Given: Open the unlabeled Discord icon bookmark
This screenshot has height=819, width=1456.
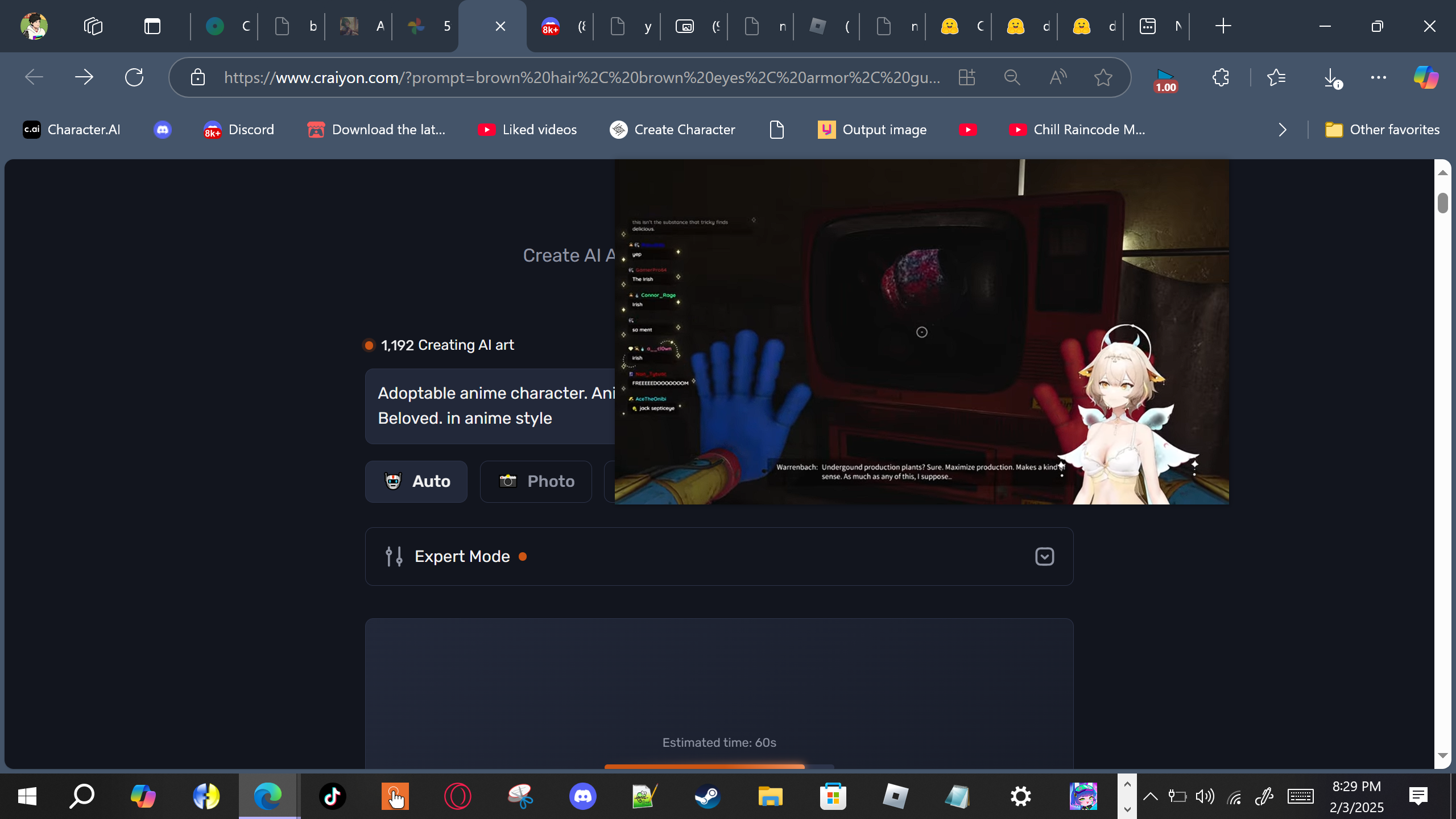Looking at the screenshot, I should pyautogui.click(x=163, y=130).
